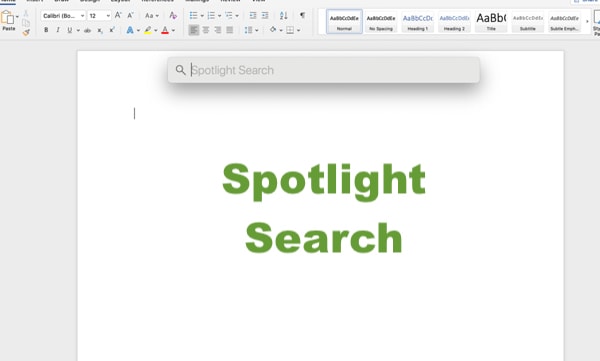Click the Bullets list icon
Viewport: 600px width, 361px height.
(194, 15)
